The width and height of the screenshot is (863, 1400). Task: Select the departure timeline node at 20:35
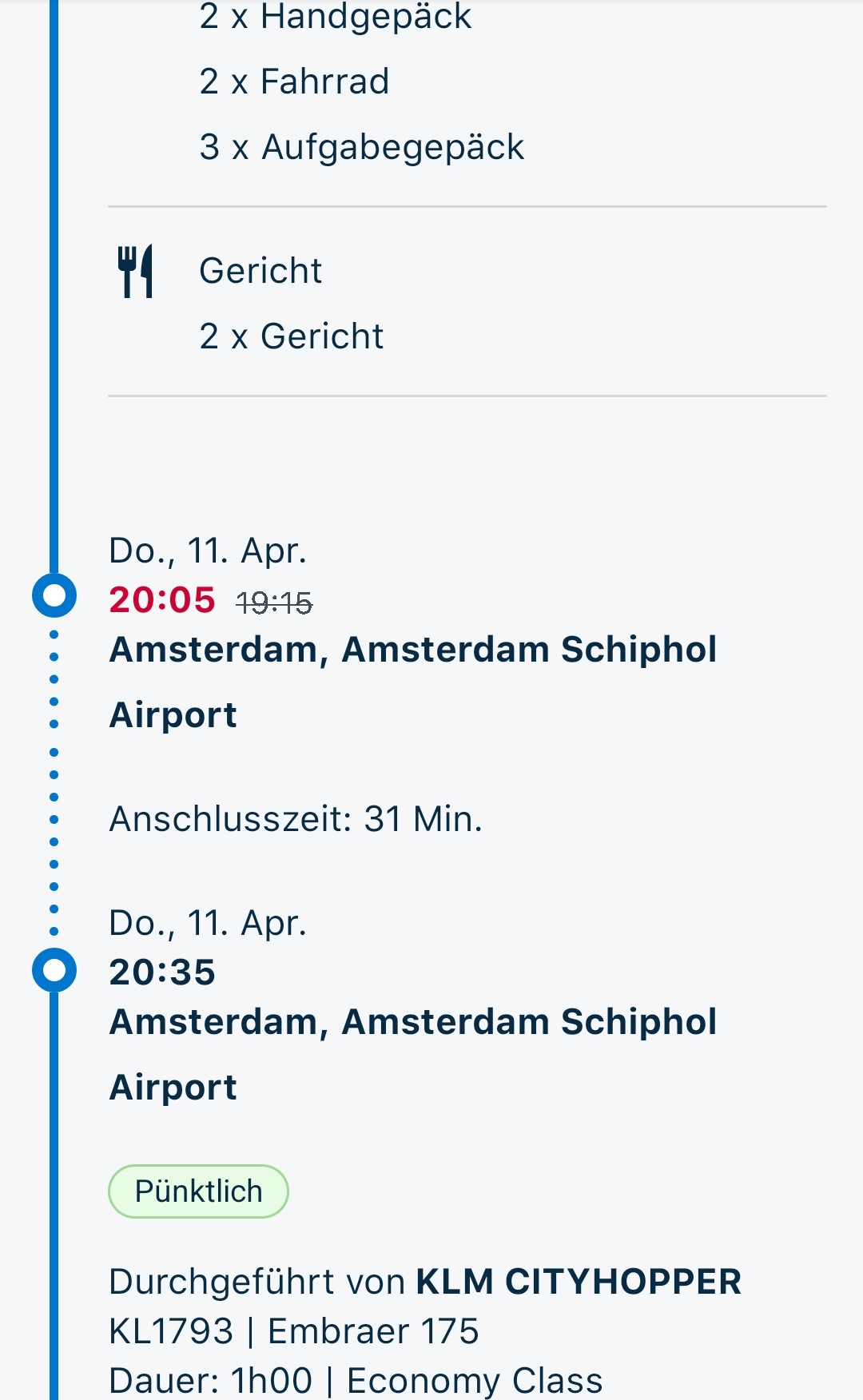(54, 970)
